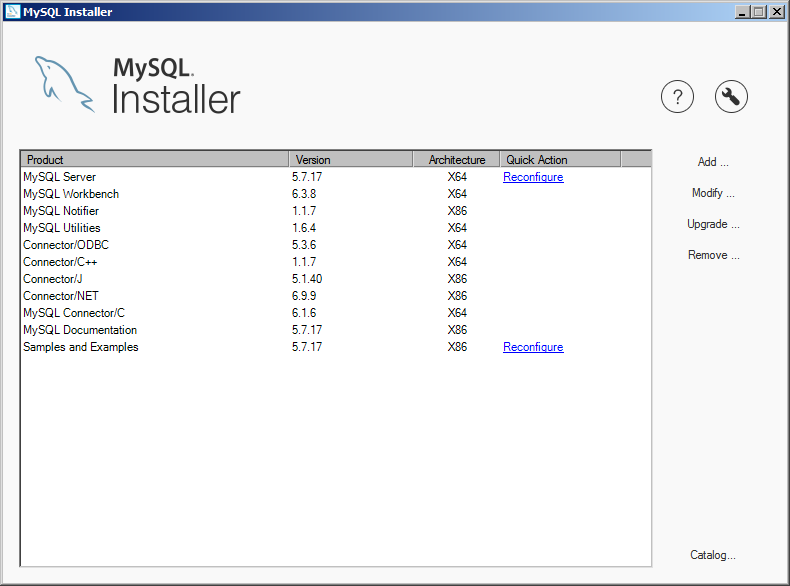Select the Samples and Examples row

[336, 347]
